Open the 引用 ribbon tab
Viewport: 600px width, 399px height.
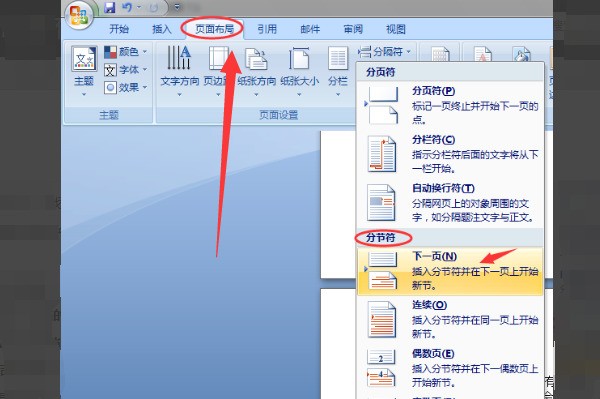coord(267,29)
